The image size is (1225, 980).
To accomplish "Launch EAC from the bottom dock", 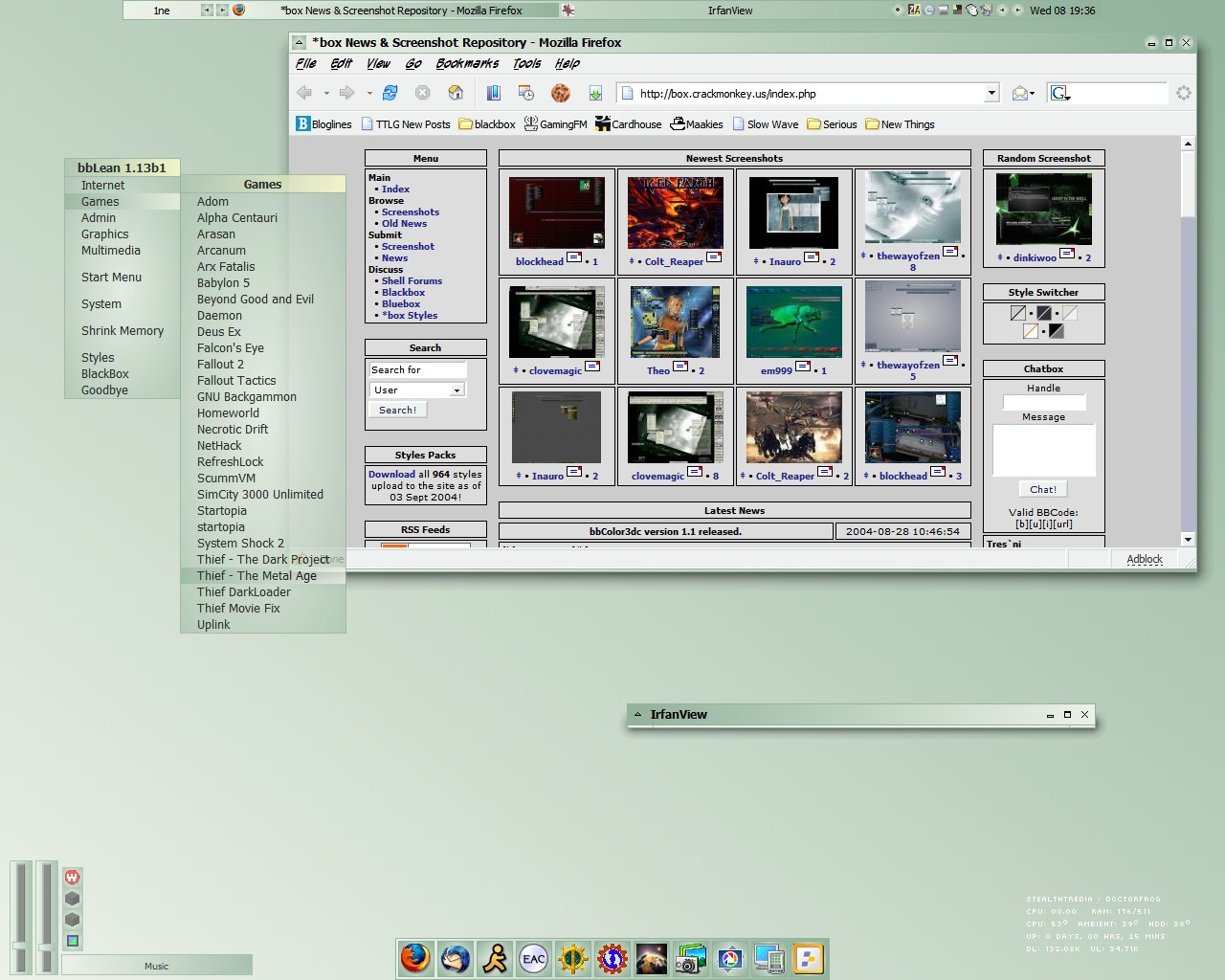I will [x=534, y=958].
